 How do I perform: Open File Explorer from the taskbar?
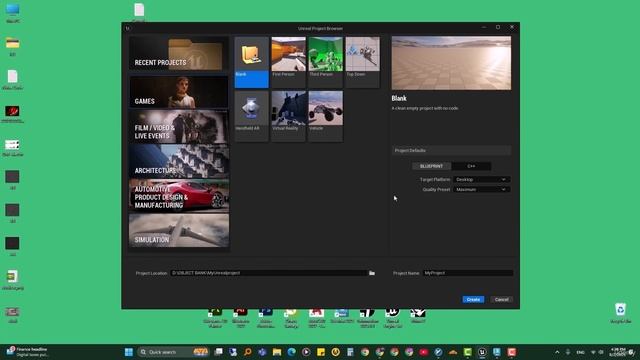click(277, 352)
